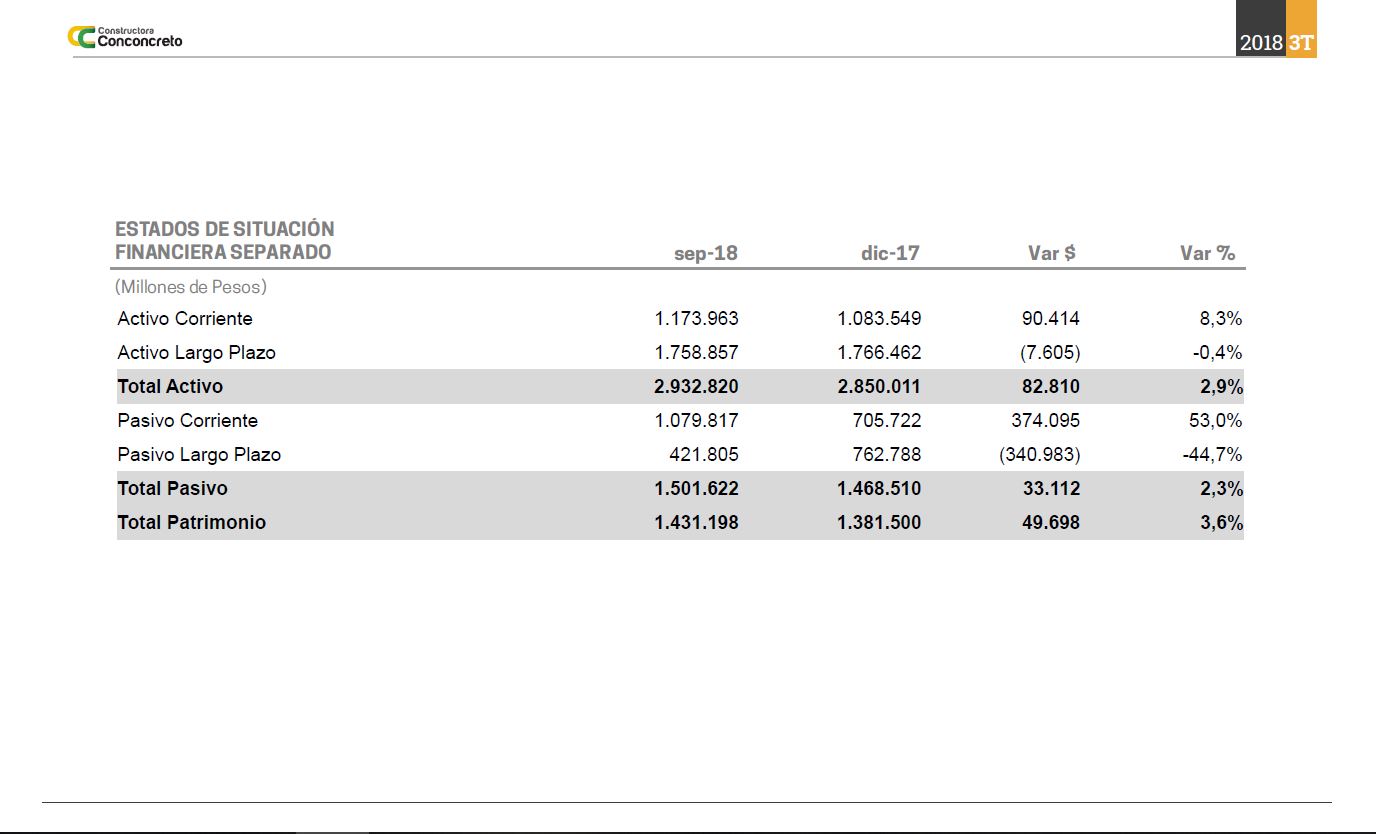Click the Constructora Conconcreto logo
1376x834 pixels.
[125, 37]
